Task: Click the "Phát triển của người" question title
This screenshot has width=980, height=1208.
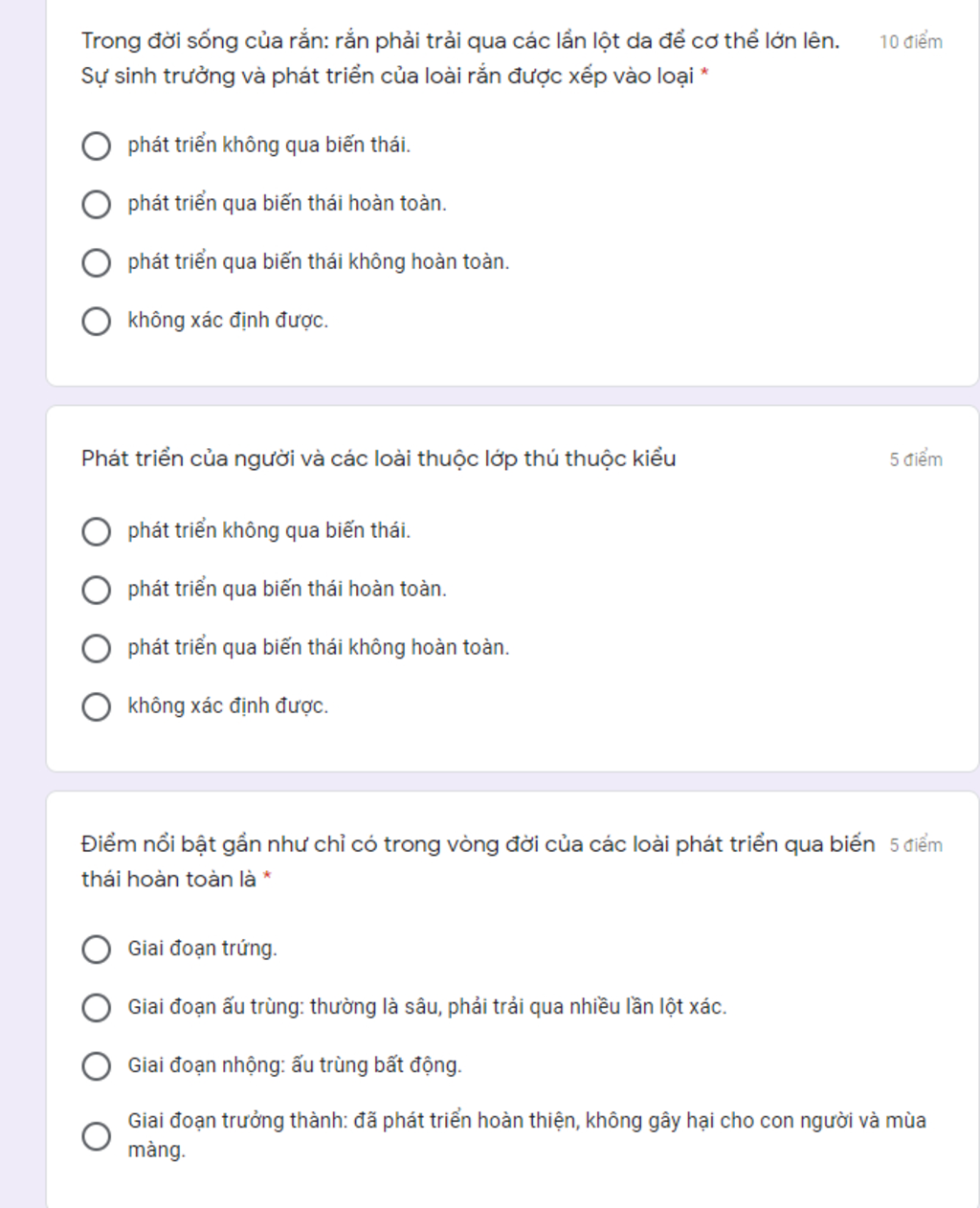Action: click(379, 459)
